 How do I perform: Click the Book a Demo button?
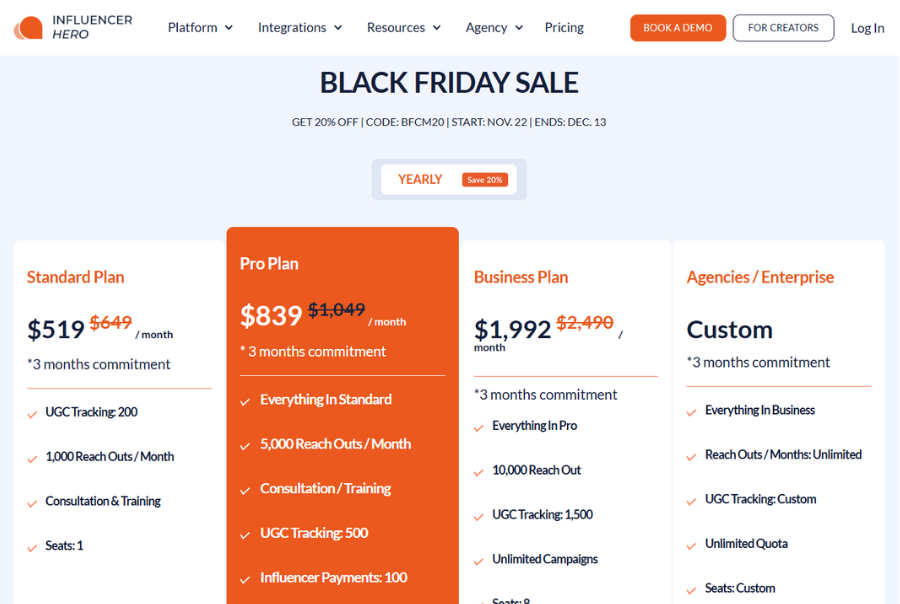click(x=678, y=28)
